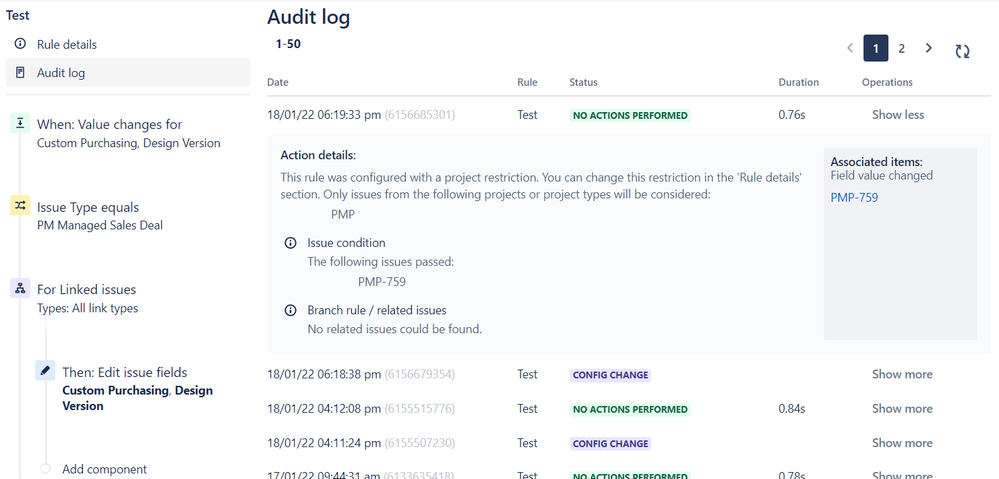Click NO ACTIONS PERFORMED badge for 04:12:08 pm
This screenshot has height=479, width=999.
point(630,410)
